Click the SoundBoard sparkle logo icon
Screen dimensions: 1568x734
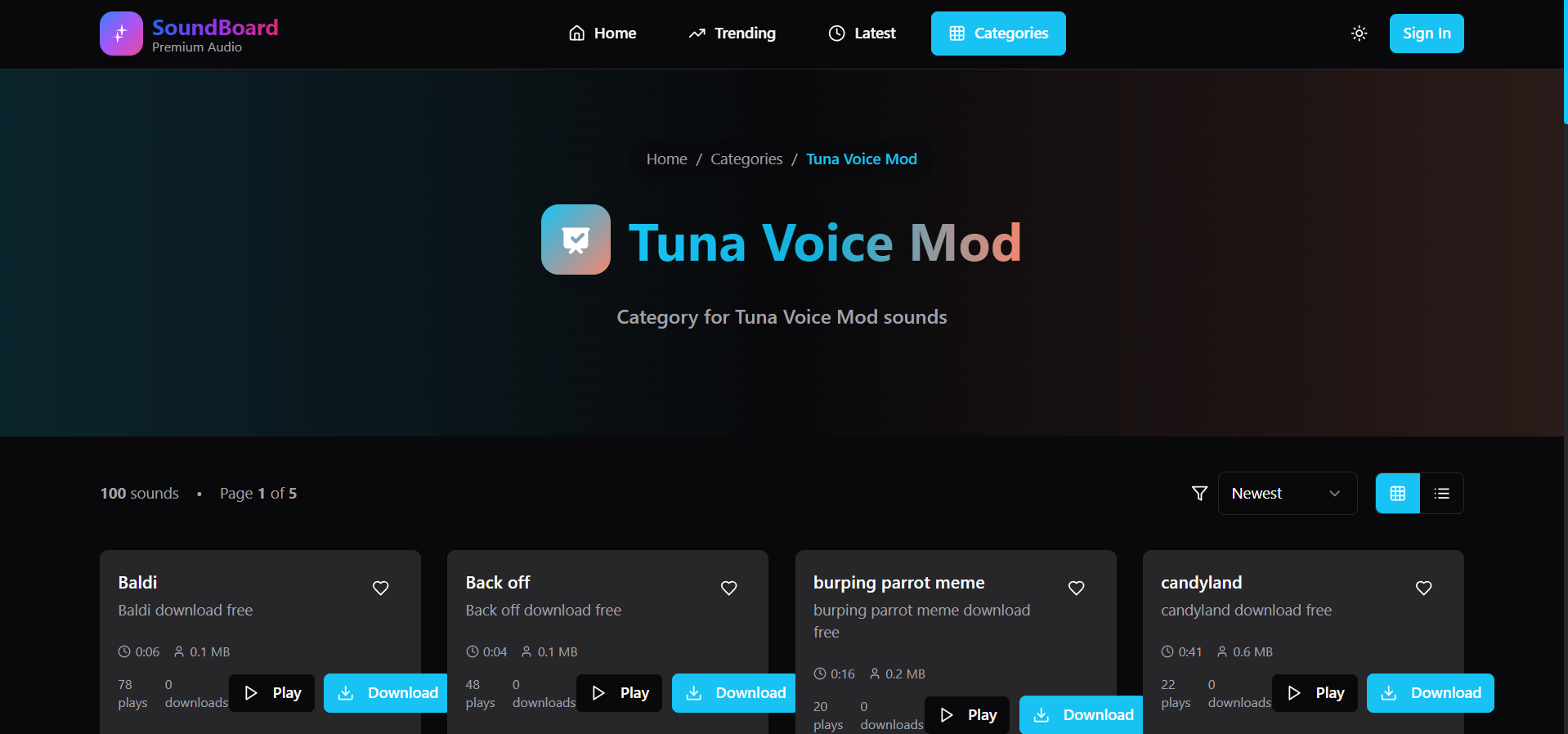point(121,34)
